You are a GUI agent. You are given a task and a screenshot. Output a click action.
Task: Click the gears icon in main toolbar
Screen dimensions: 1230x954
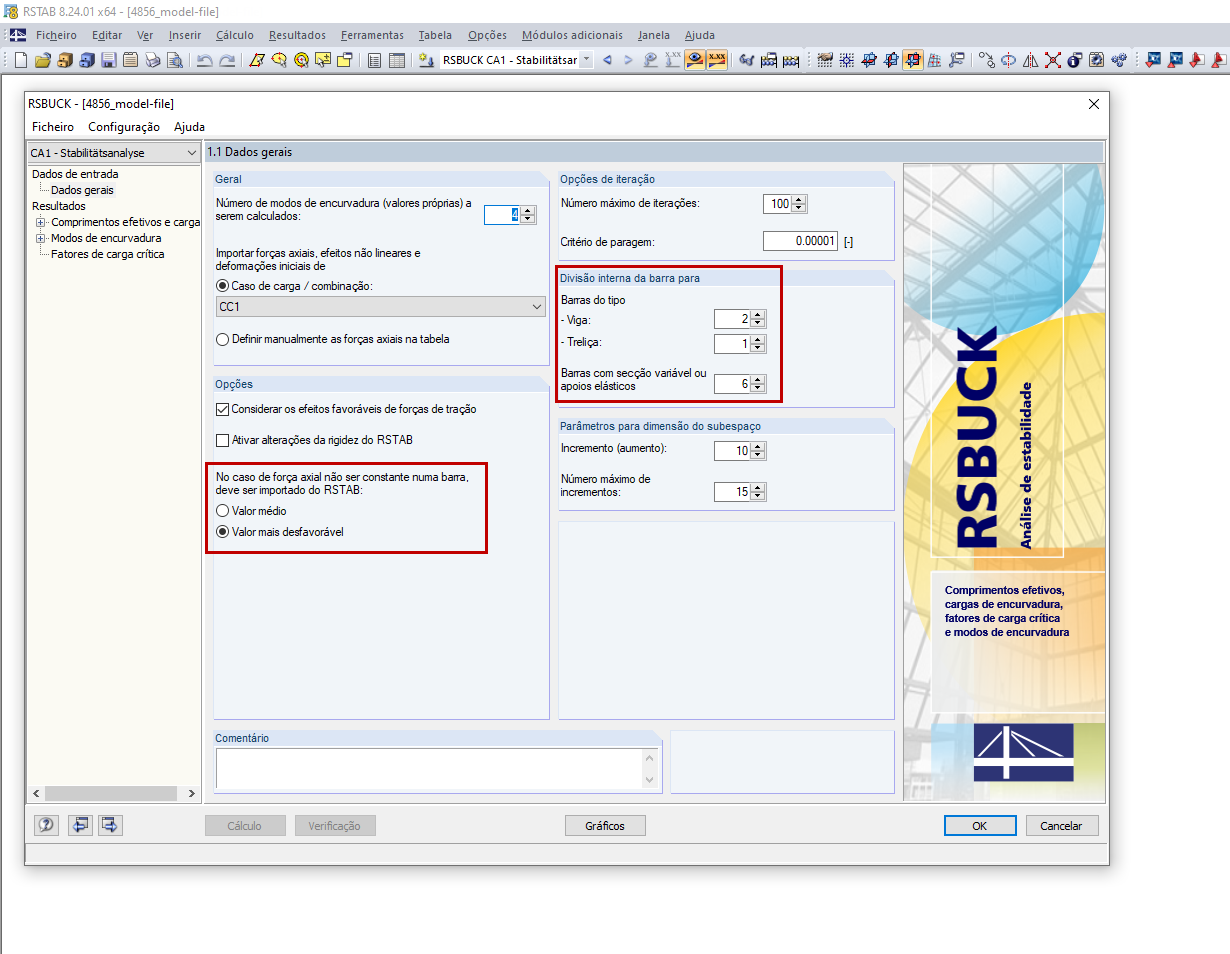coord(1119,60)
